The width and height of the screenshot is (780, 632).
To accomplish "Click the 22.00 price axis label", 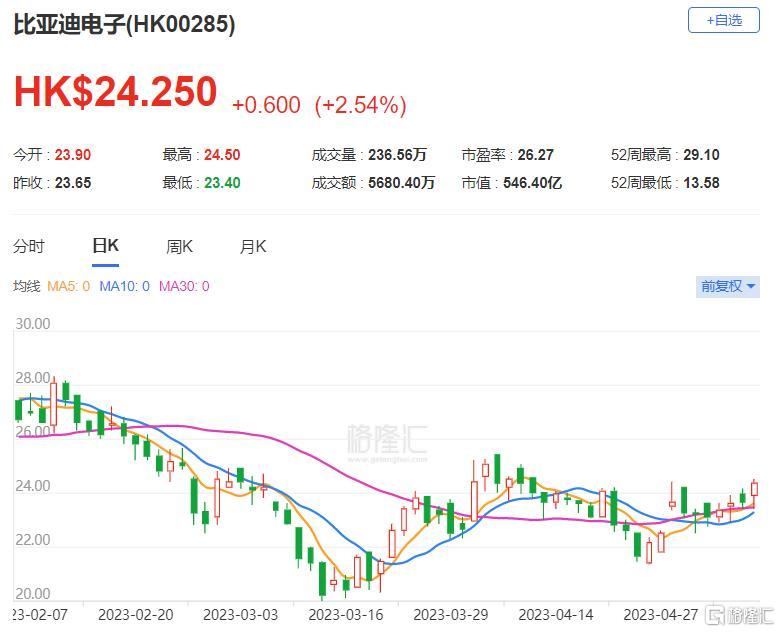I will pyautogui.click(x=33, y=539).
